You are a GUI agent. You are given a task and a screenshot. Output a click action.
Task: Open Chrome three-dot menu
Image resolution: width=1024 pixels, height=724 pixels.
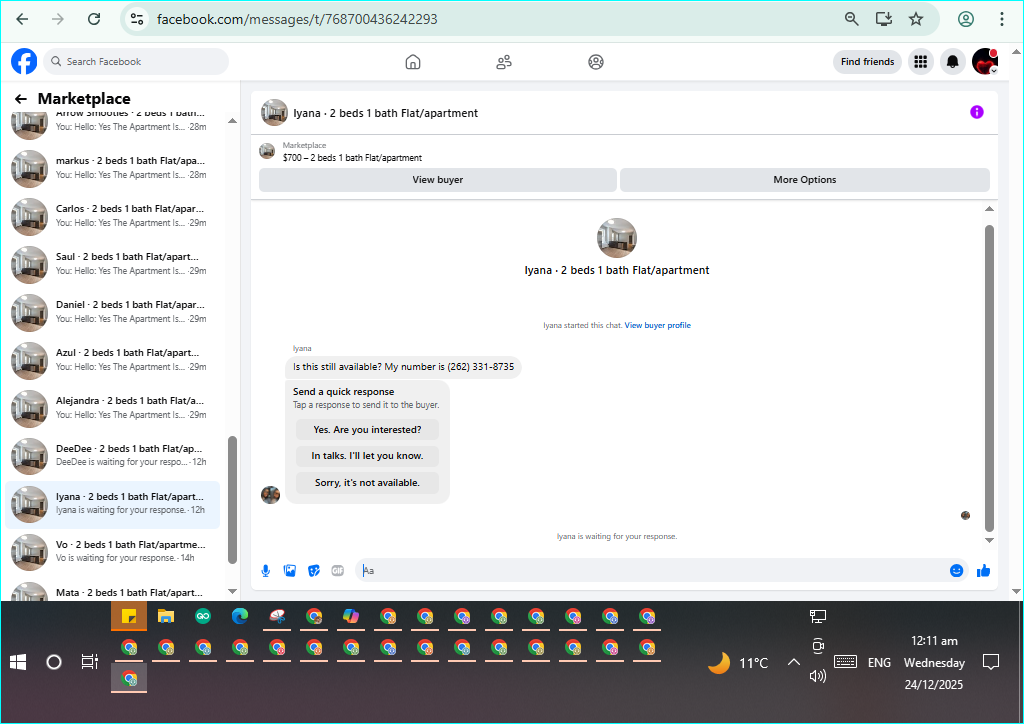1001,19
